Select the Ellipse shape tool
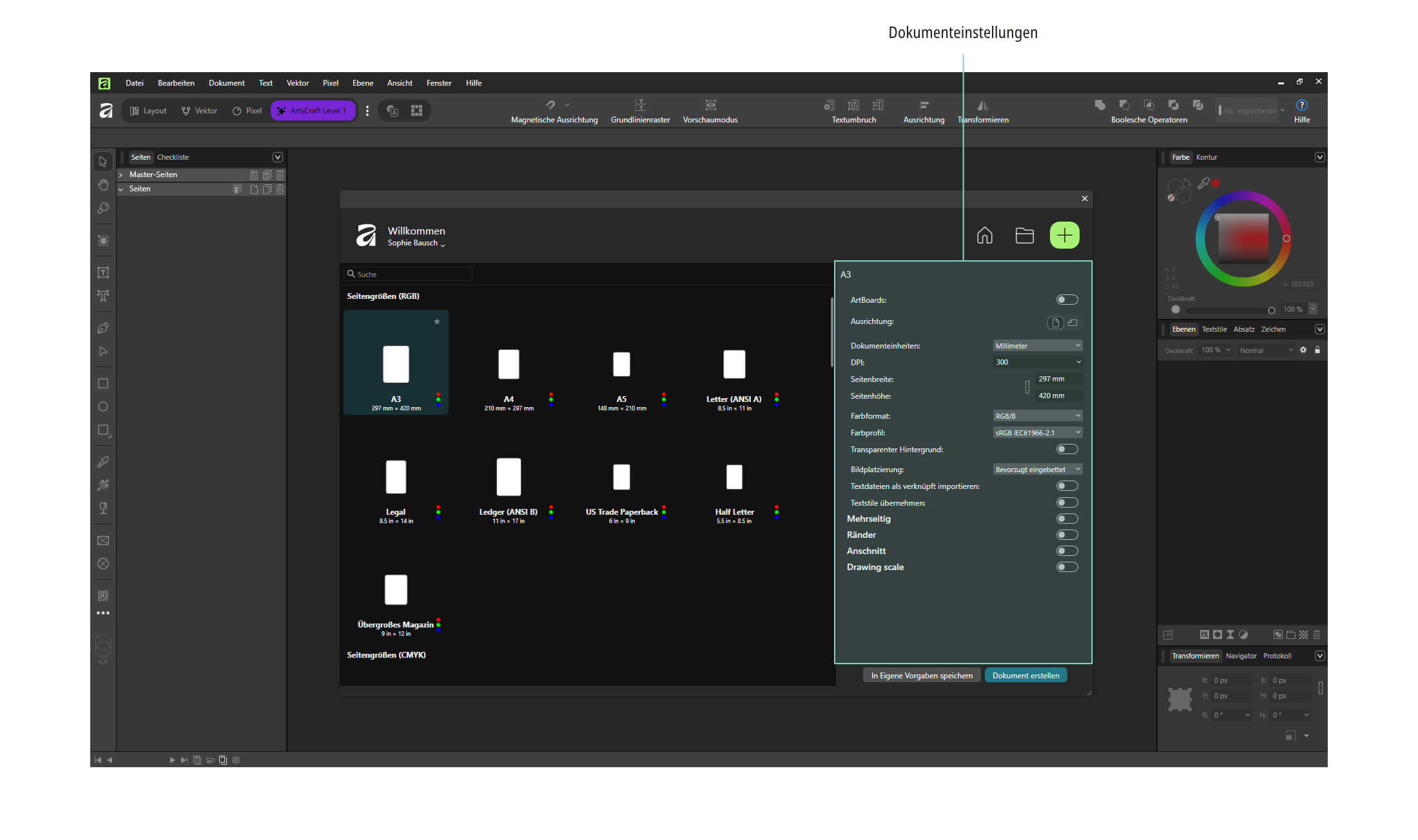The height and width of the screenshot is (840, 1418). 103,406
